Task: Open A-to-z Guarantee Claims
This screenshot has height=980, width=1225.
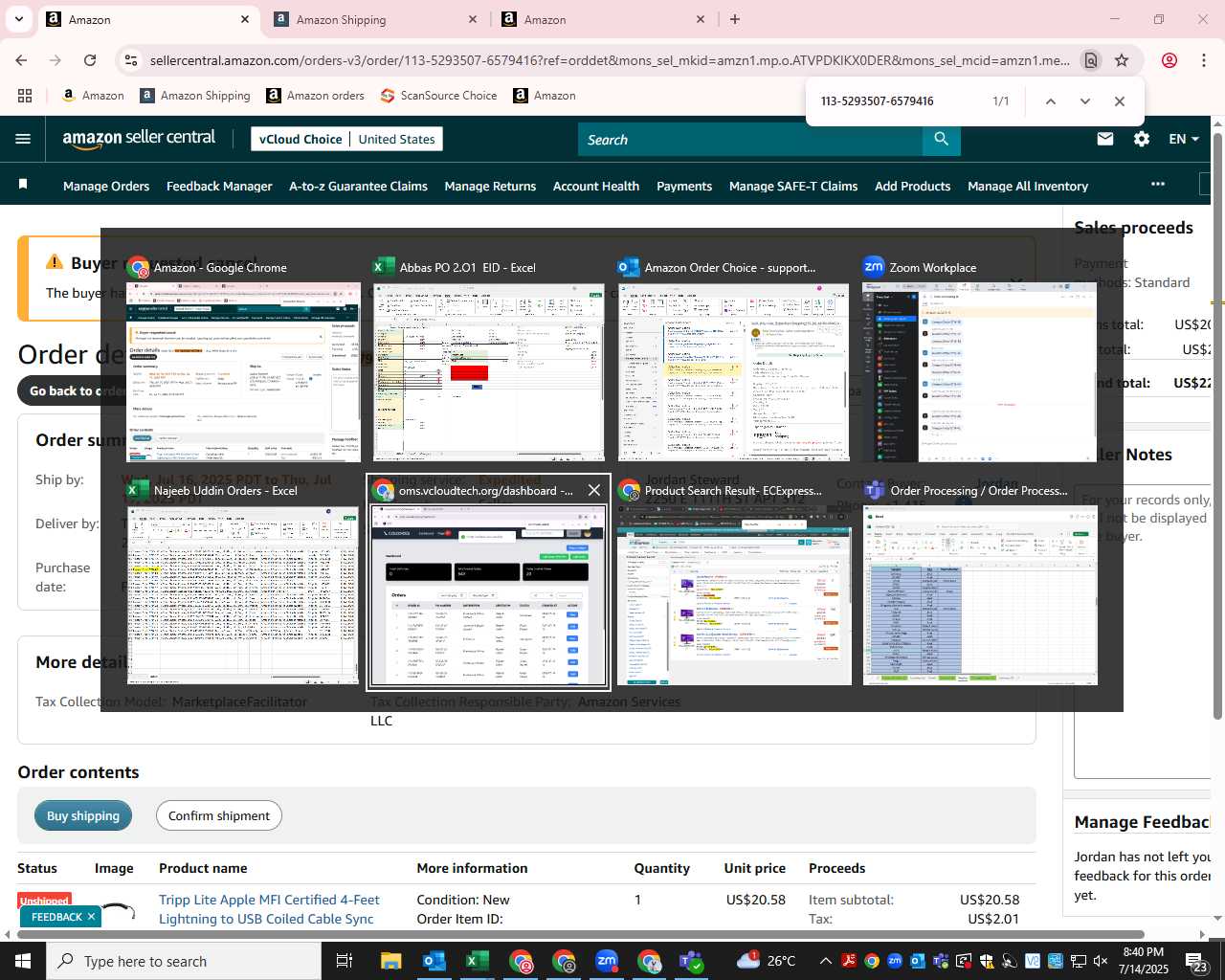Action: click(358, 186)
